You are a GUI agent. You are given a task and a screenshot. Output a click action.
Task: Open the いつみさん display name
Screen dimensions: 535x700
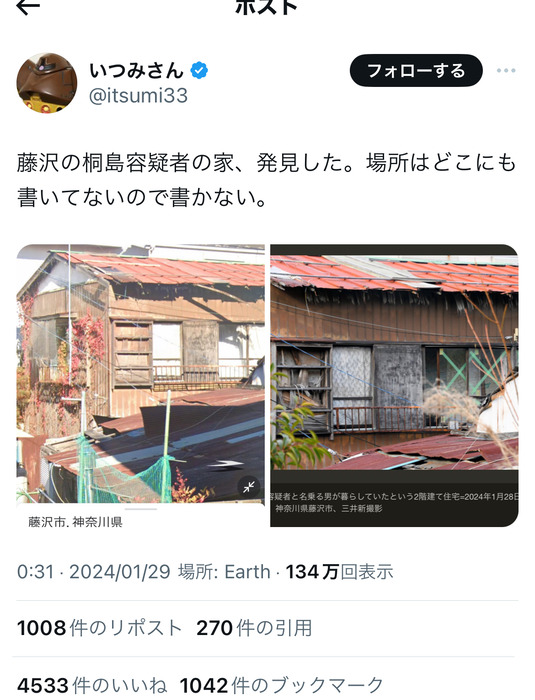click(x=137, y=71)
